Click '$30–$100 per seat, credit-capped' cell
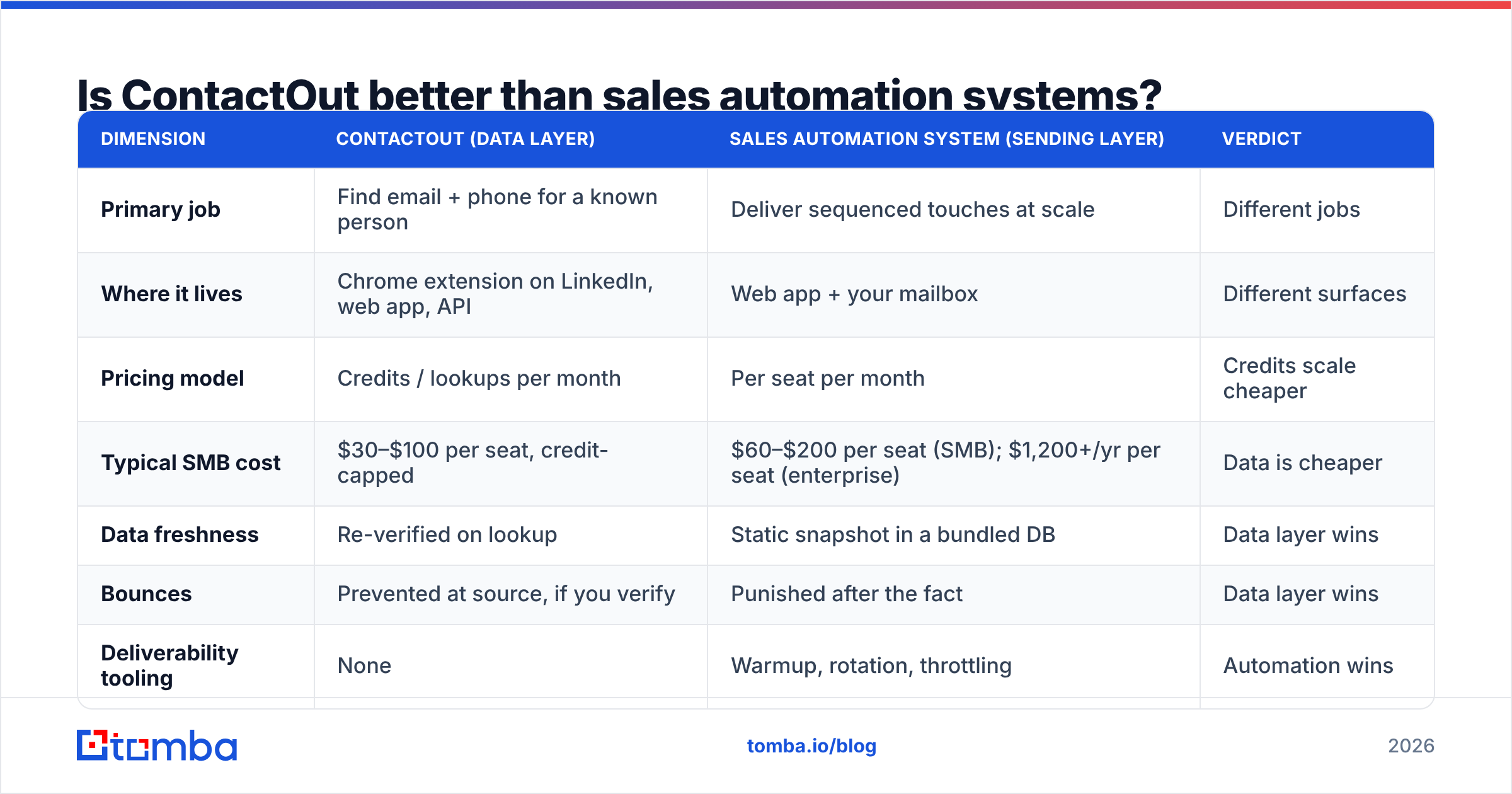Screen dimensions: 1512x794 472,463
